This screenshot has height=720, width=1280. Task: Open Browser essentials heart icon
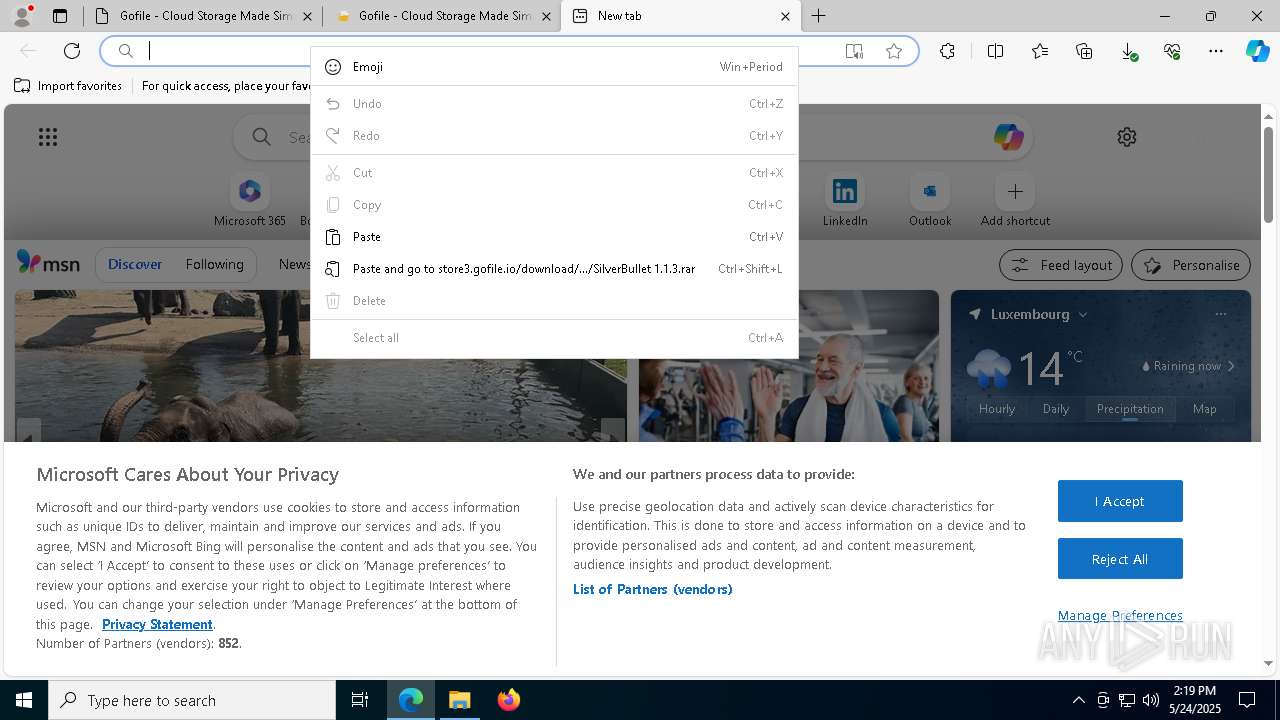pyautogui.click(x=1172, y=51)
